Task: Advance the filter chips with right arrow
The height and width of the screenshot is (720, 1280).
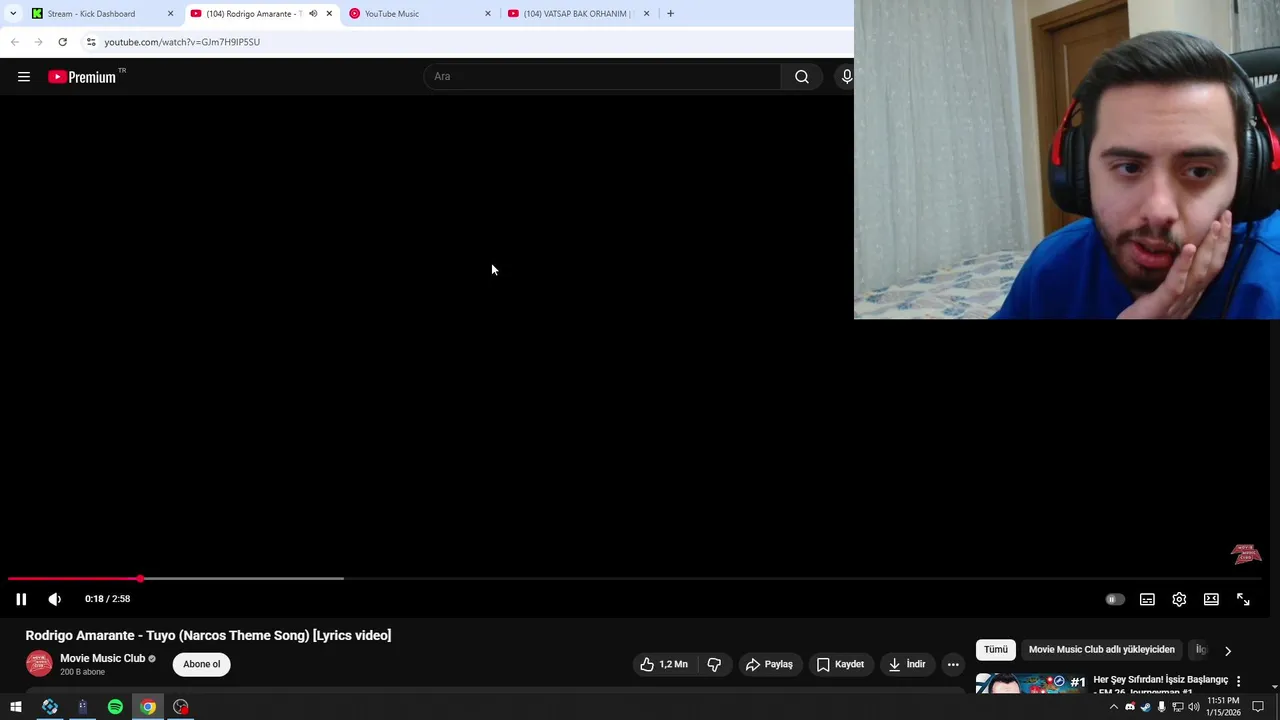Action: click(1228, 651)
